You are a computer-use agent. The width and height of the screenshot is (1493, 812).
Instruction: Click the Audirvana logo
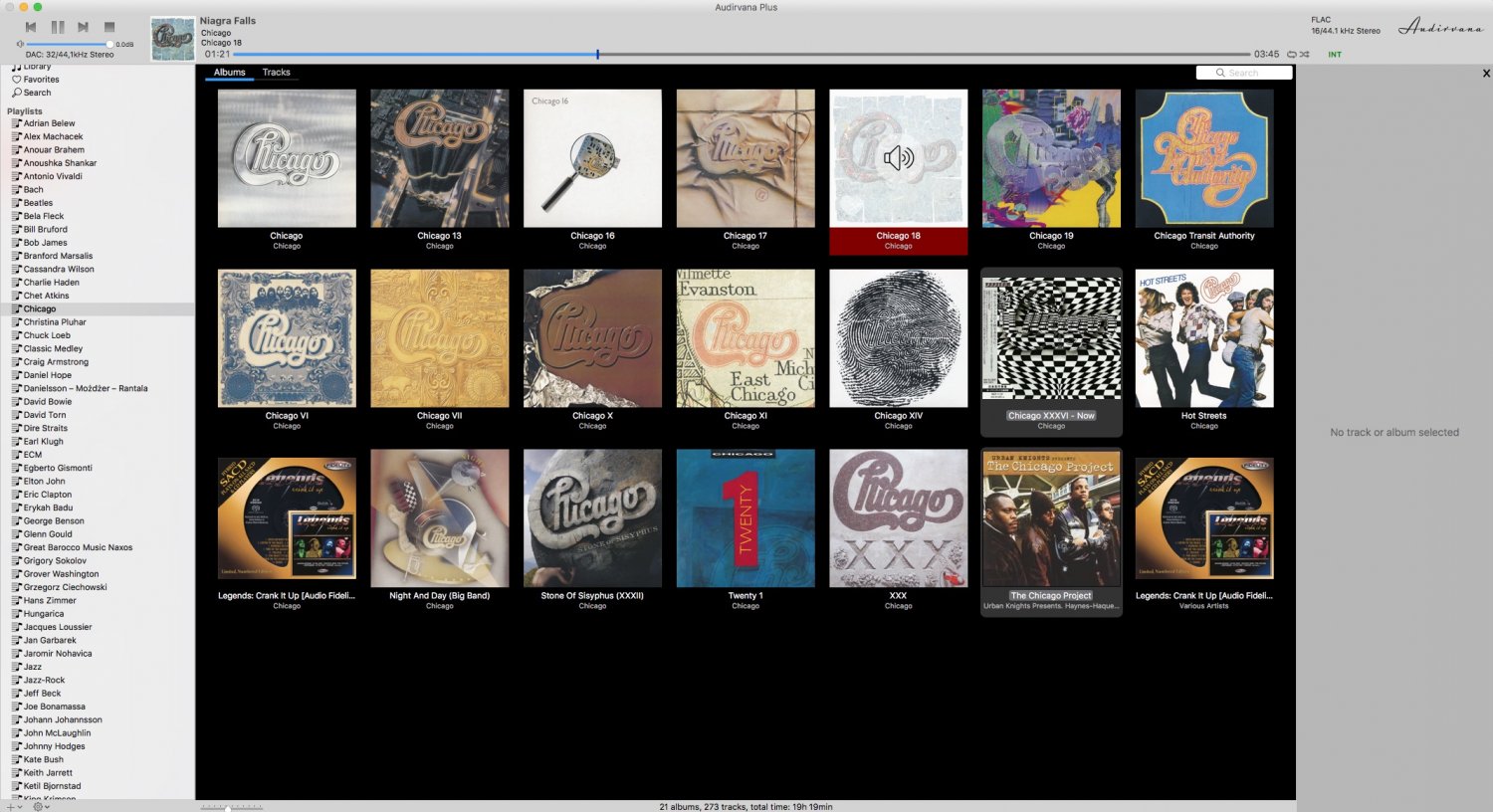pos(1440,28)
